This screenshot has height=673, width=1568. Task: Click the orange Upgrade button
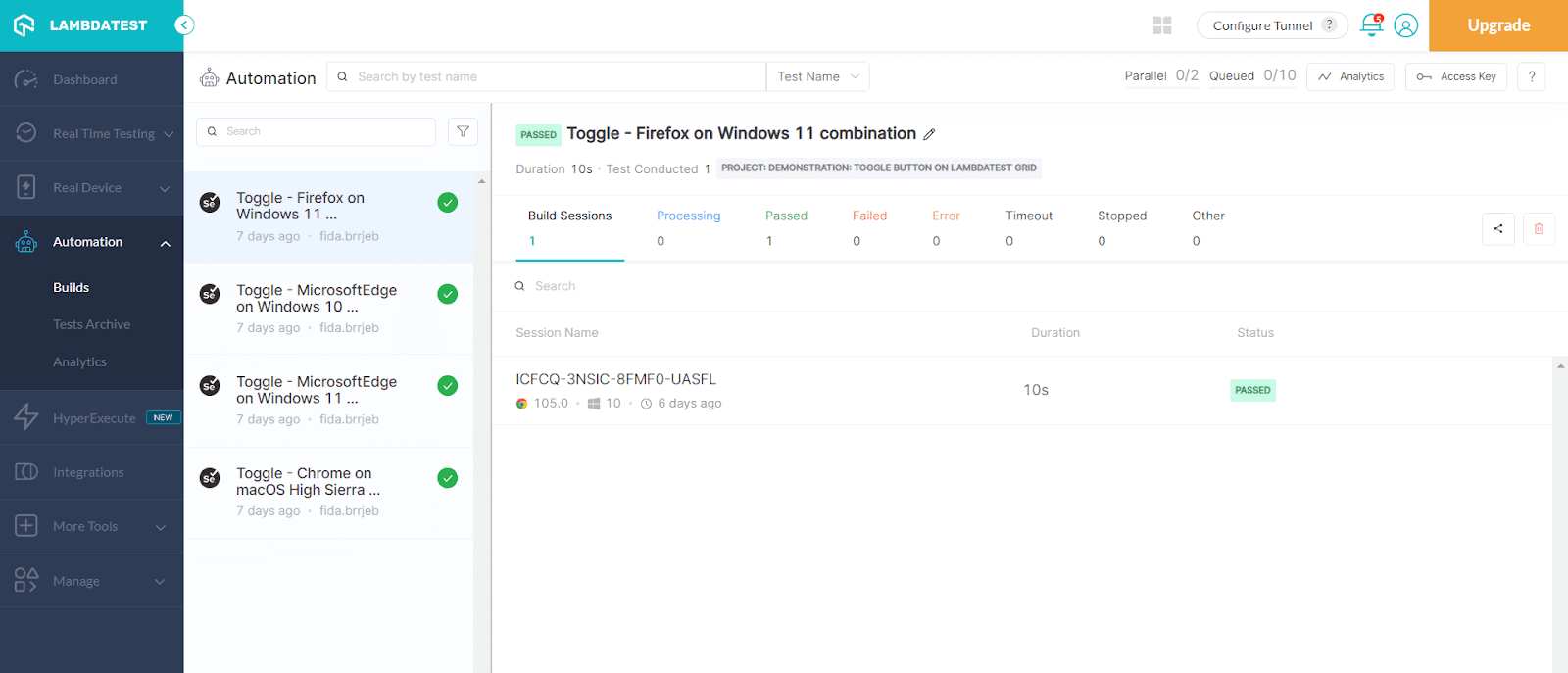pyautogui.click(x=1498, y=25)
